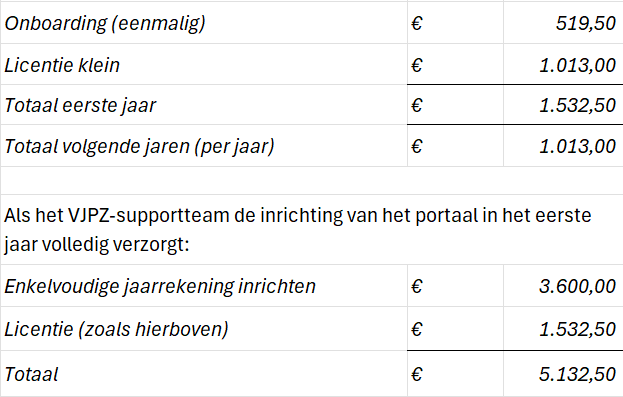Image resolution: width=623 pixels, height=397 pixels.
Task: Click the 3.600,00 amount cell
Action: tap(563, 286)
